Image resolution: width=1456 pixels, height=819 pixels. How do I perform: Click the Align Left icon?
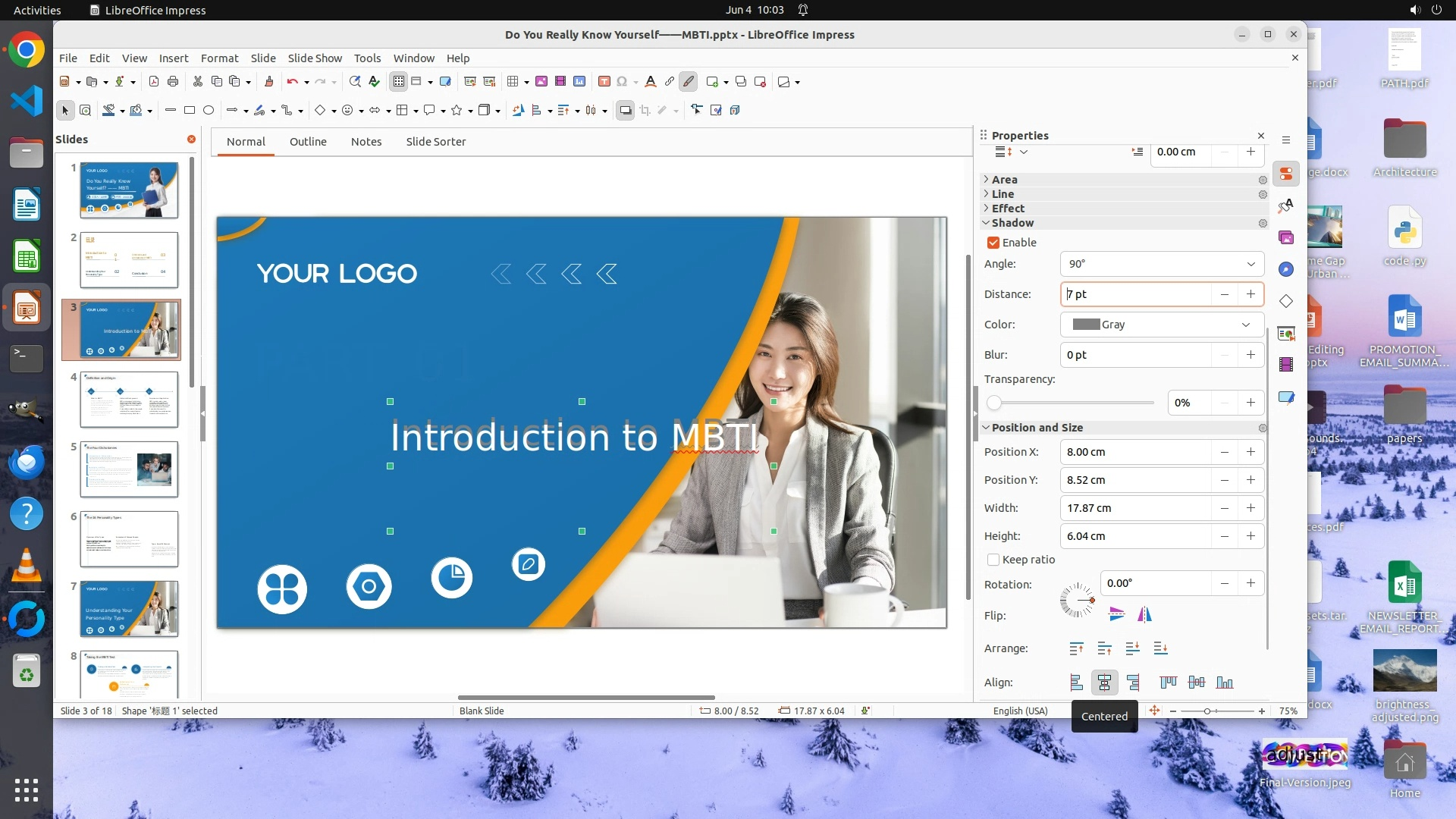(x=1076, y=682)
